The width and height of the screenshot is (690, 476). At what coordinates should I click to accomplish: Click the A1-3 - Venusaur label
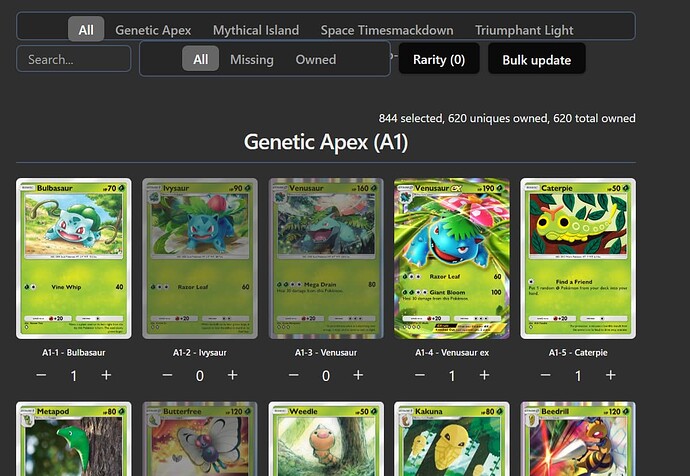click(x=326, y=352)
